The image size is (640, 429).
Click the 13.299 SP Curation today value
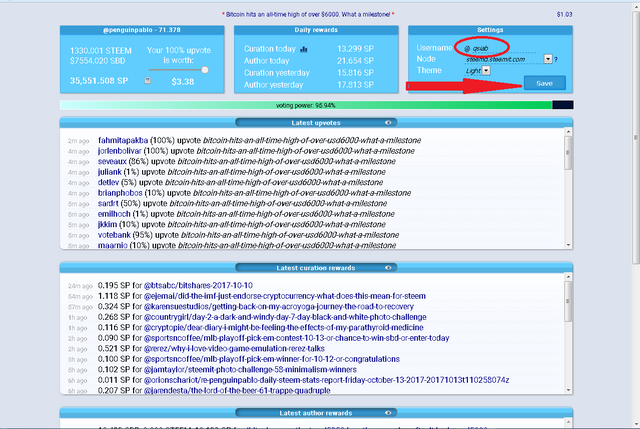355,49
